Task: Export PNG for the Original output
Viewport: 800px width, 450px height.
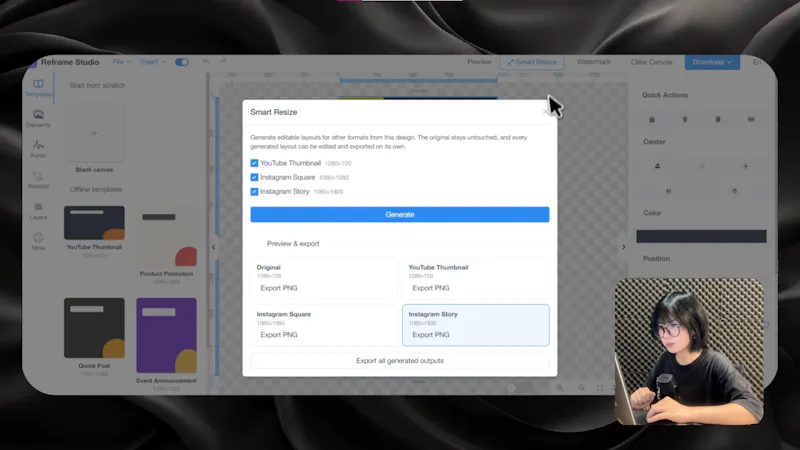Action: tap(279, 288)
